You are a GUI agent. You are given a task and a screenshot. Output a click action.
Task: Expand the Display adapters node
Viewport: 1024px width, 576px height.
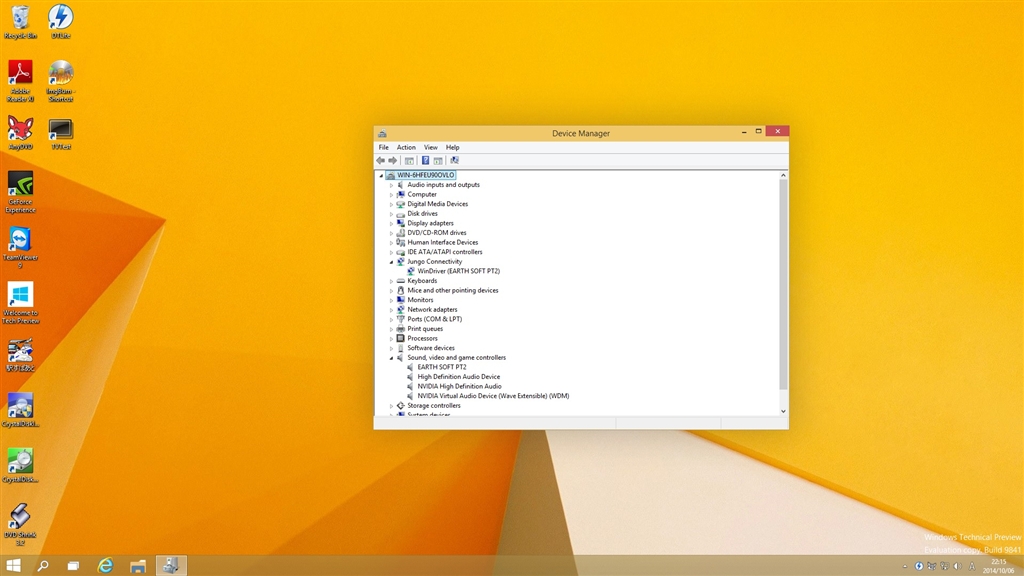[392, 223]
